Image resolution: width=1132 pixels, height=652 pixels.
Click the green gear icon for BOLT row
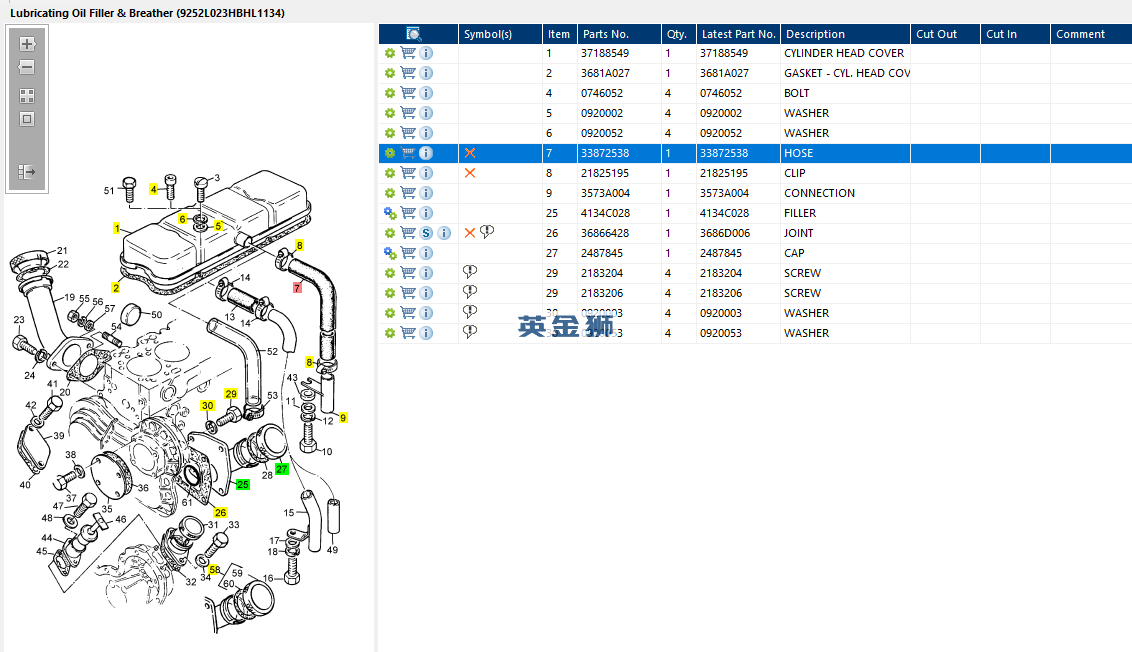[x=390, y=93]
